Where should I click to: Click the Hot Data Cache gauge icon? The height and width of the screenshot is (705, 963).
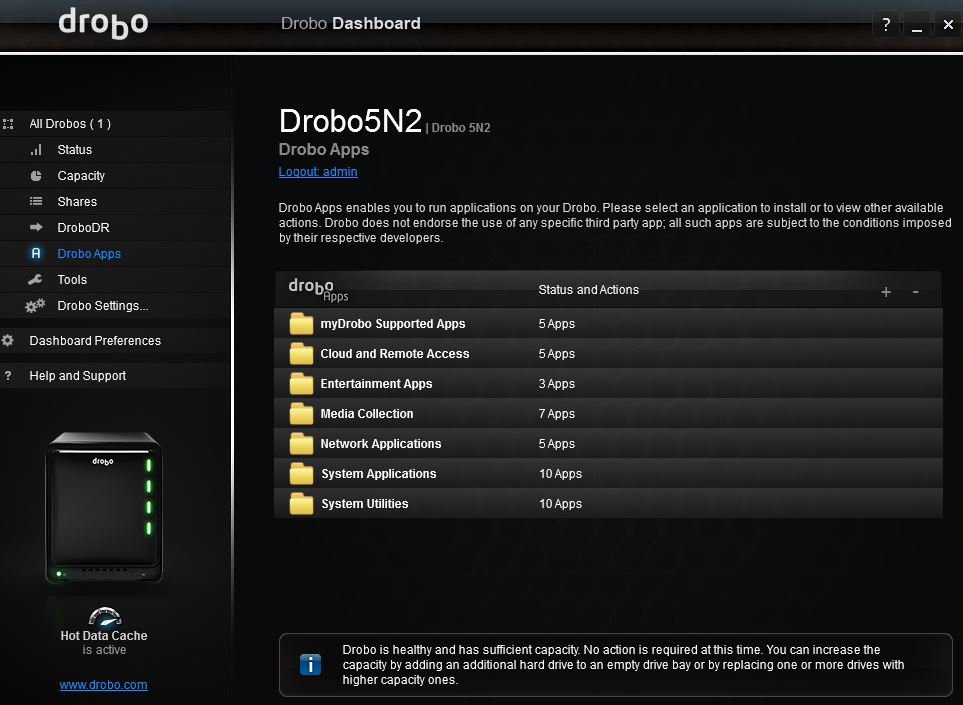pyautogui.click(x=105, y=616)
